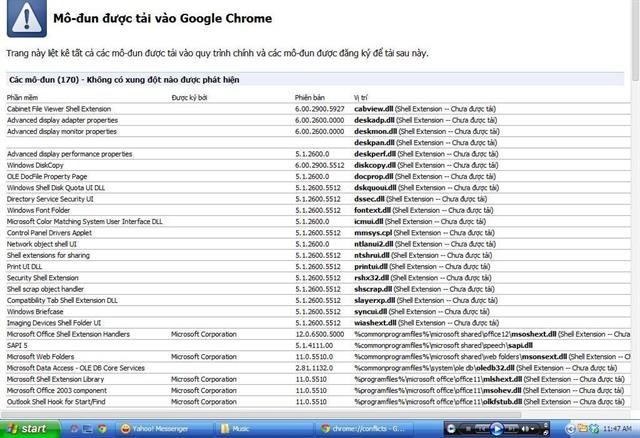Click the media player Stop button in taskbar
The height and width of the screenshot is (438, 640).
coord(468,429)
